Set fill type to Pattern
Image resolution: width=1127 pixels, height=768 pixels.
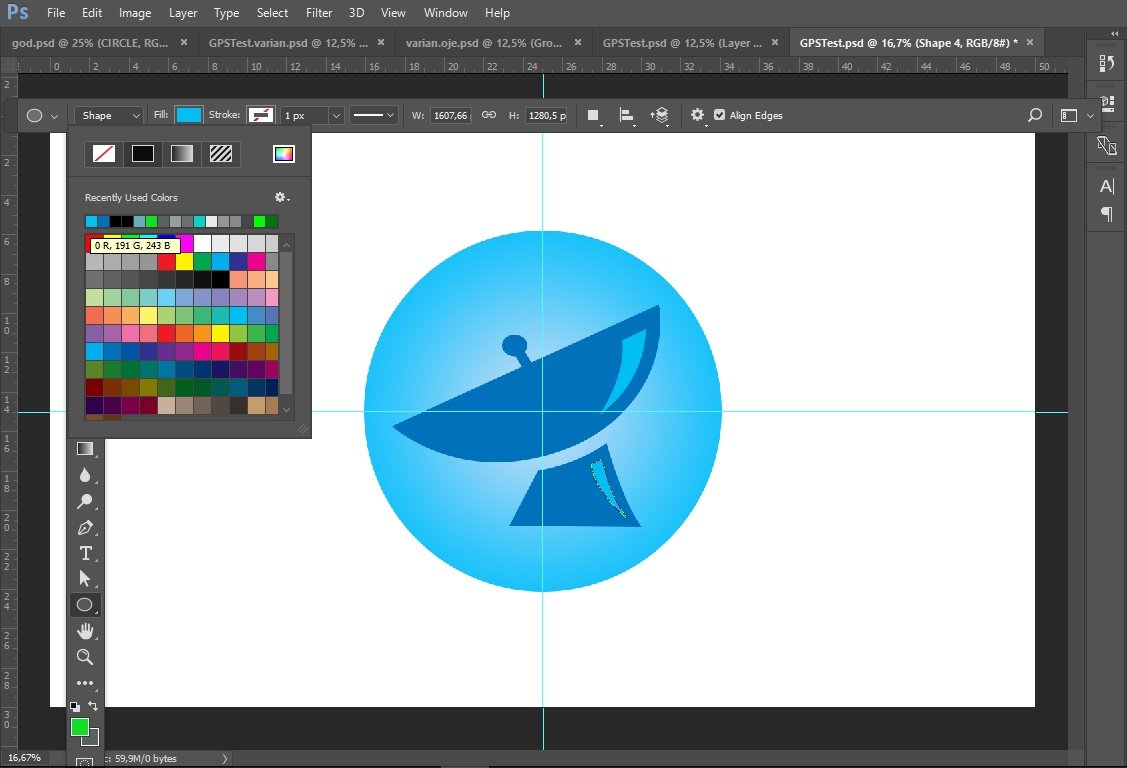click(x=221, y=154)
